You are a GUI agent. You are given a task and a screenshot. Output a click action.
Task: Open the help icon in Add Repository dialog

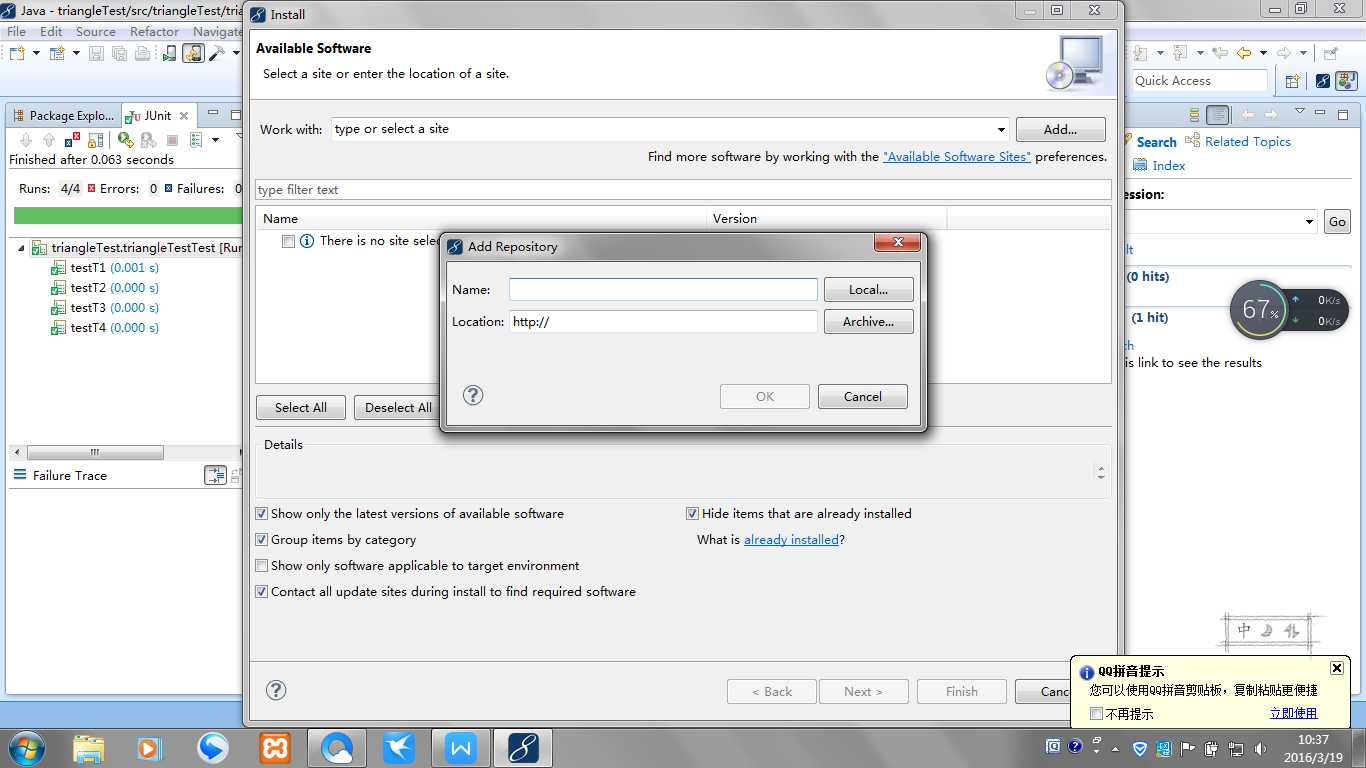[474, 395]
